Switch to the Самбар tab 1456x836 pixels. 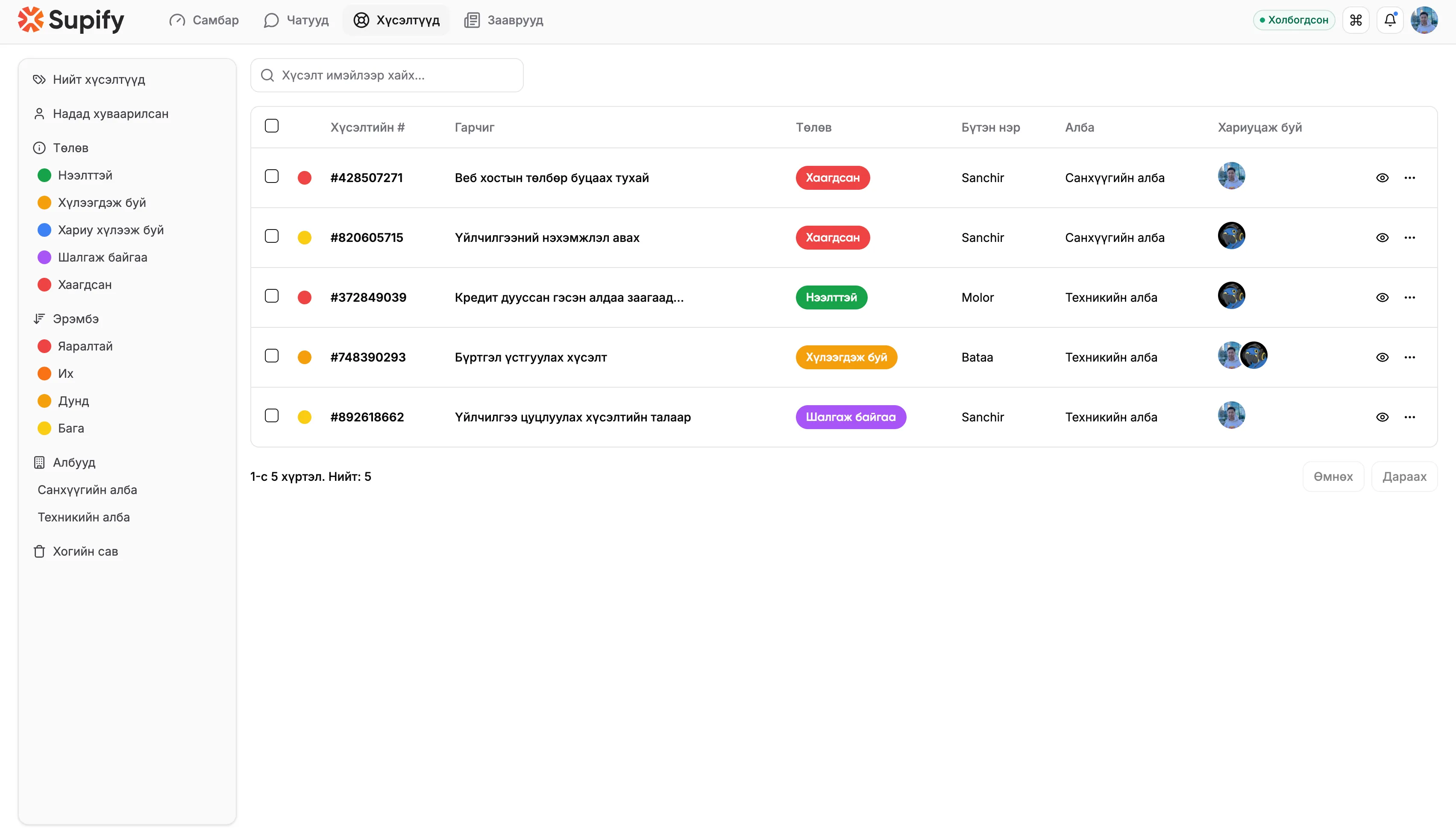pyautogui.click(x=204, y=20)
